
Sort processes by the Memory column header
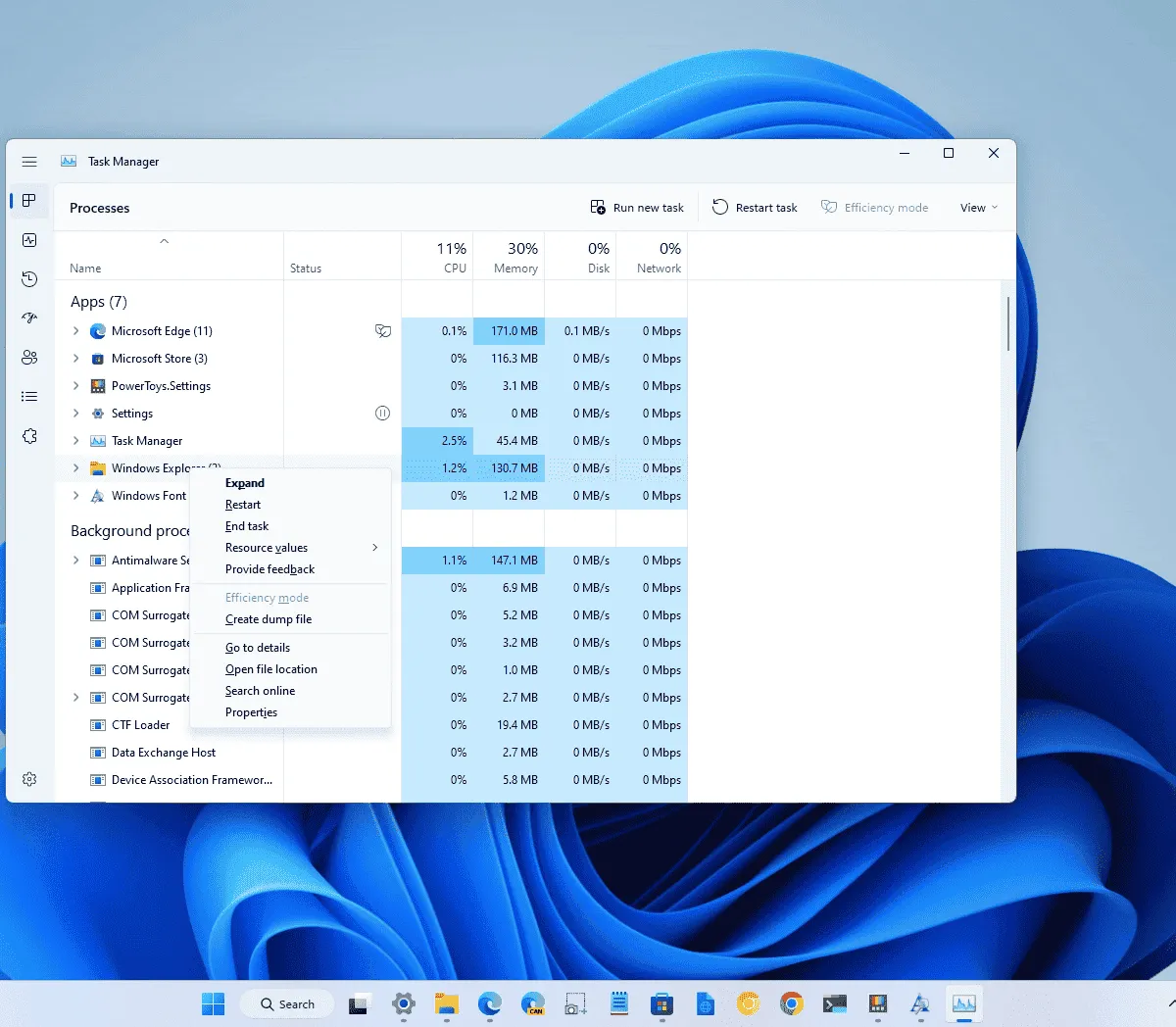tap(510, 258)
